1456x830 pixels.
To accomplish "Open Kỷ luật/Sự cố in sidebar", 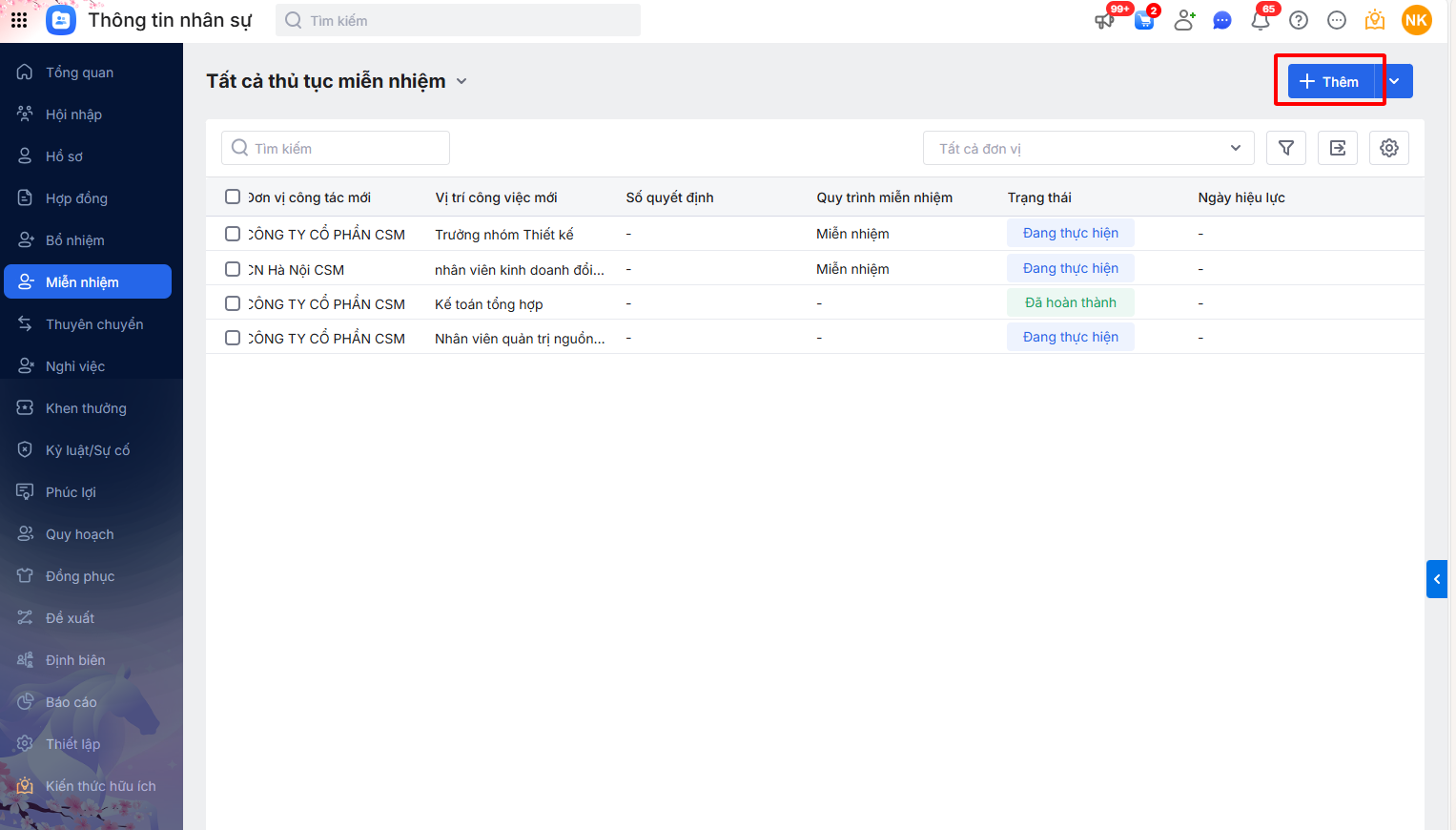I will coord(88,450).
